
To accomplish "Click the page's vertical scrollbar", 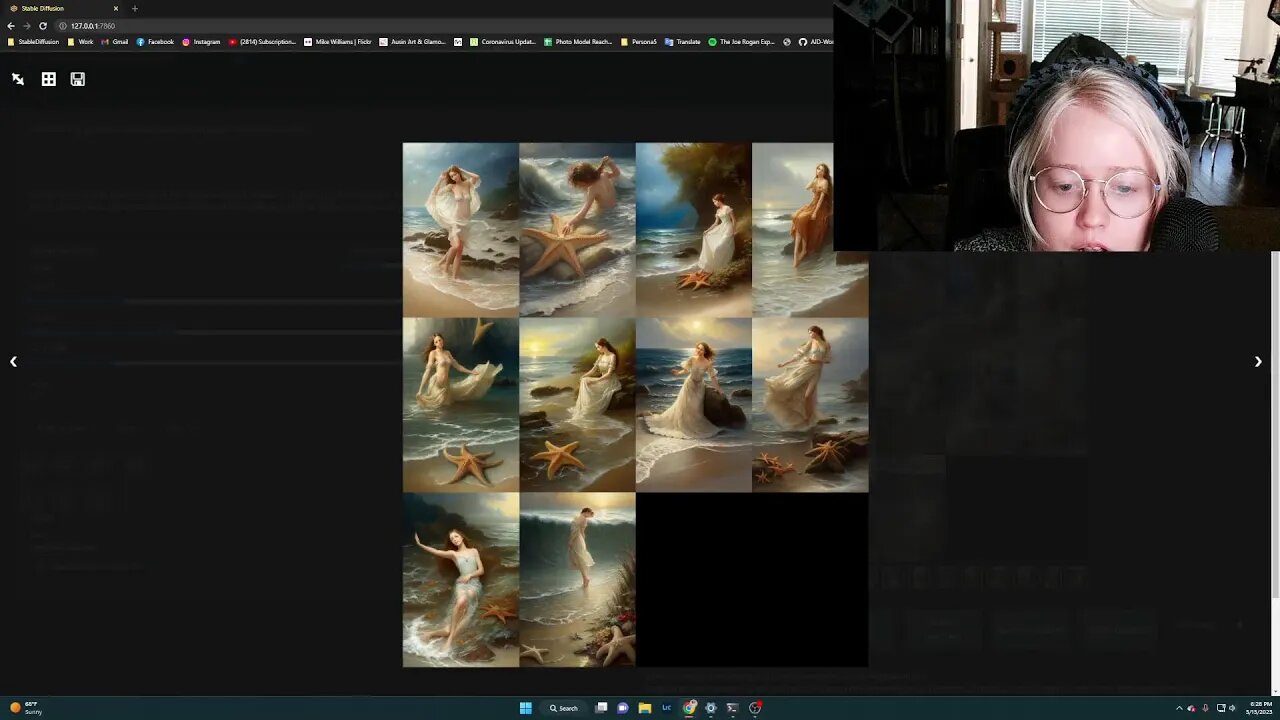I will 1275,425.
